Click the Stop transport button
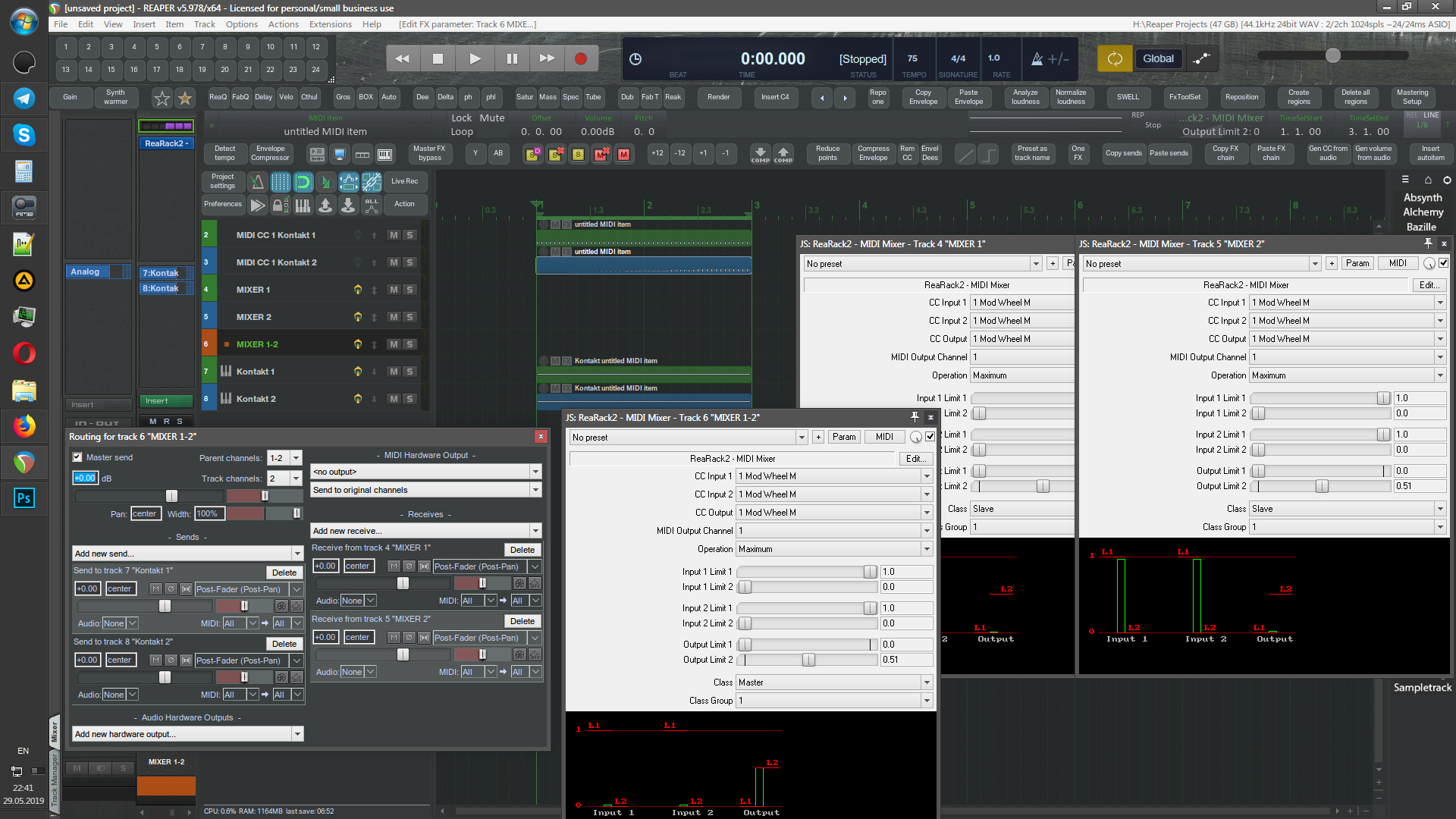The height and width of the screenshot is (819, 1456). point(438,58)
